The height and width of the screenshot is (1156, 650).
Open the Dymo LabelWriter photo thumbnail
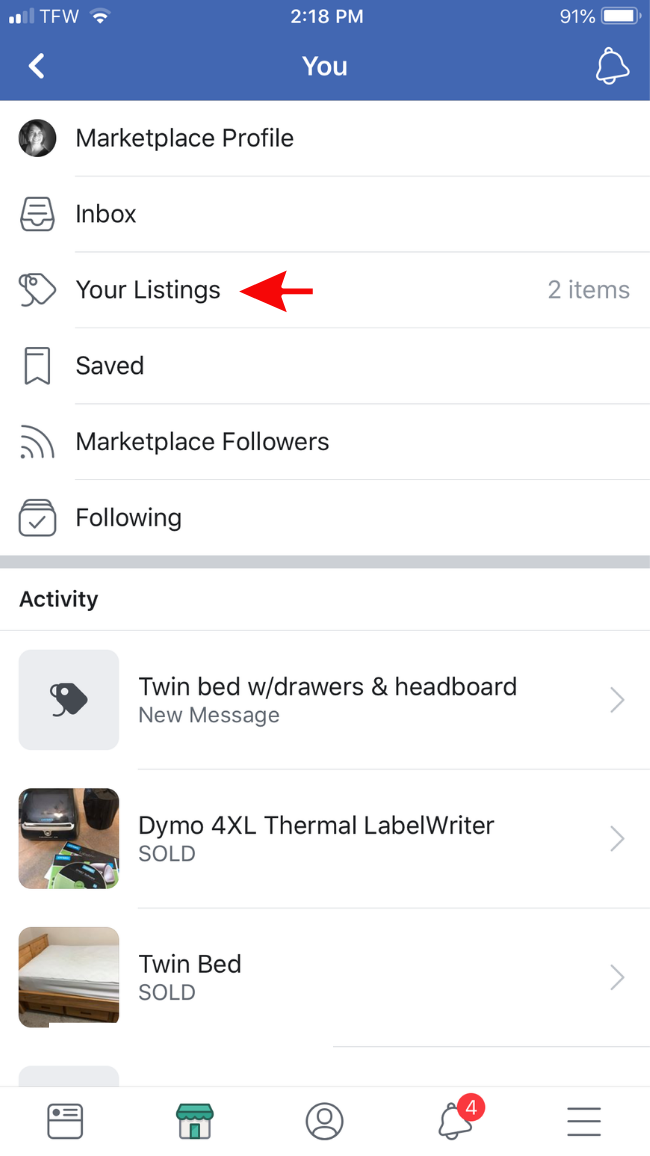point(69,838)
